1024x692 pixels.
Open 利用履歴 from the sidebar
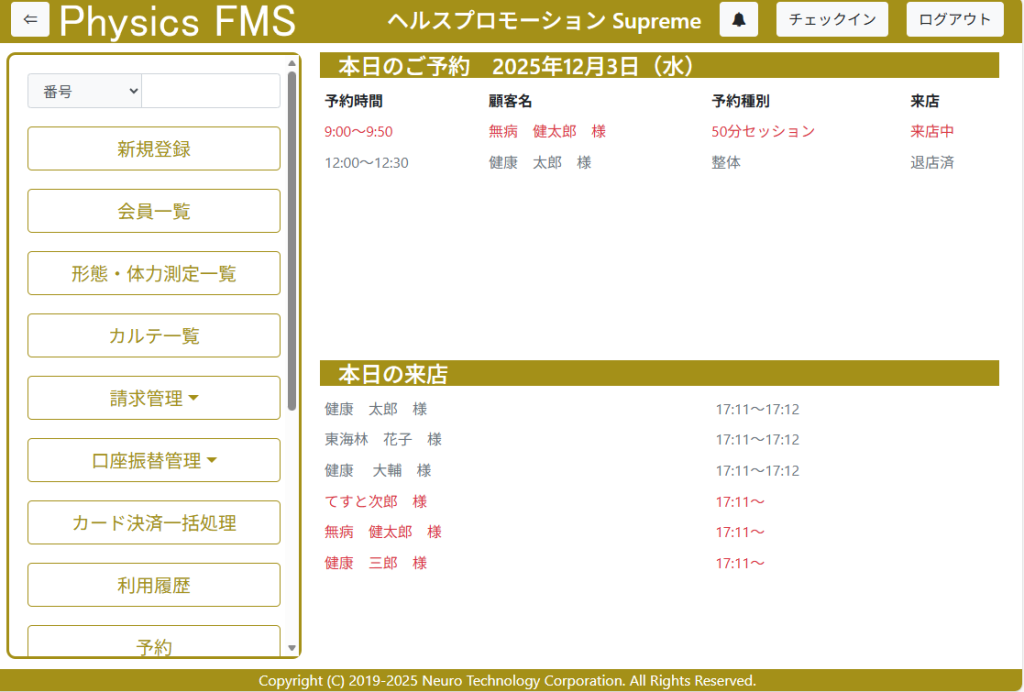coord(154,585)
